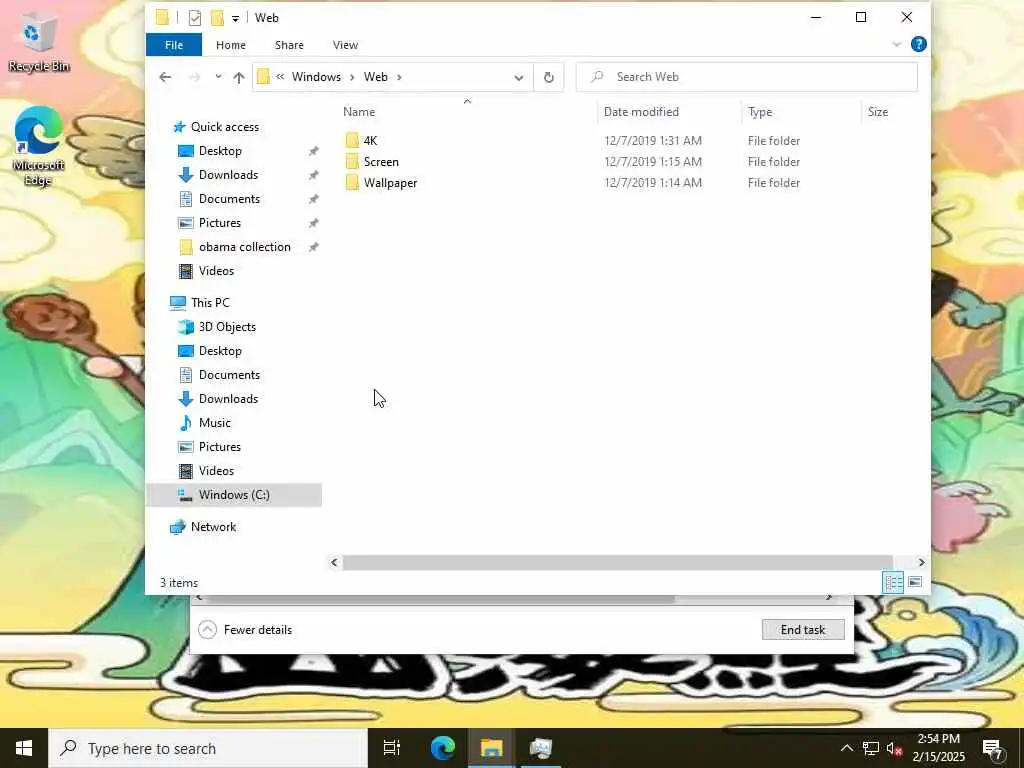Click scroll left arrow of file list

click(x=334, y=562)
